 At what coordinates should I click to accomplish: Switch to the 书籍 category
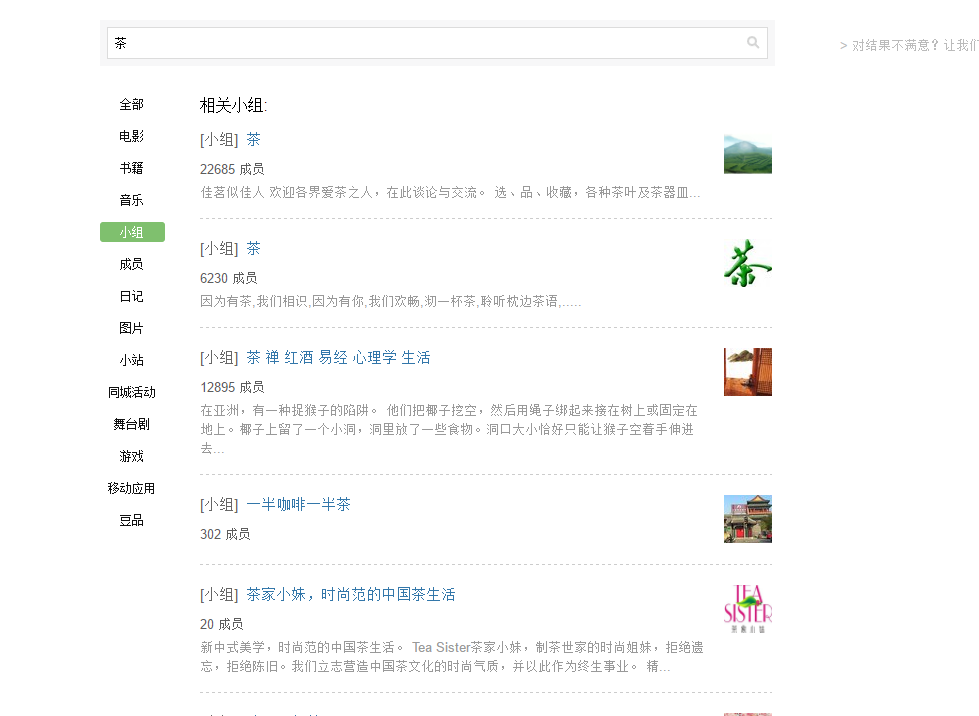coord(131,168)
